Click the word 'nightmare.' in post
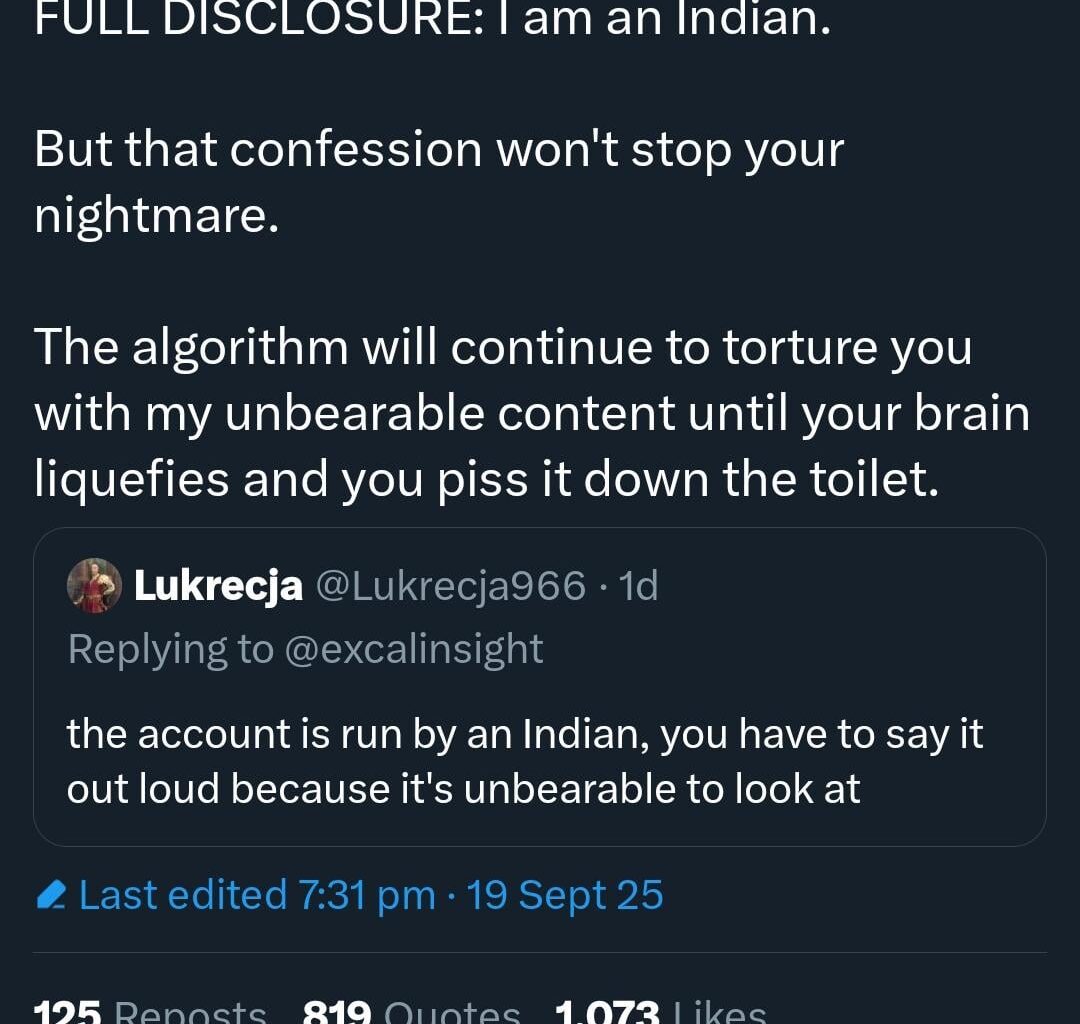Image resolution: width=1080 pixels, height=1024 pixels. click(x=156, y=216)
